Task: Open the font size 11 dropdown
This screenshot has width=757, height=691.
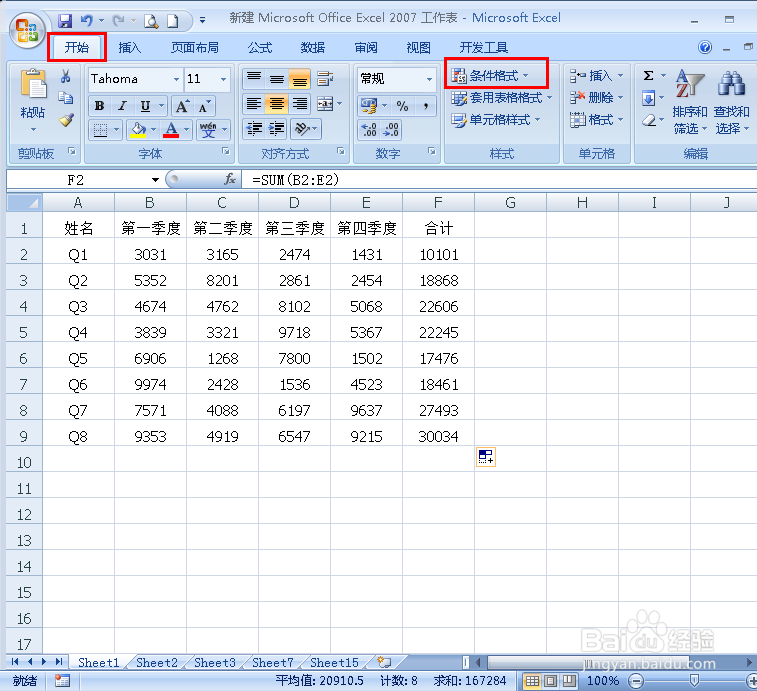Action: click(x=223, y=79)
